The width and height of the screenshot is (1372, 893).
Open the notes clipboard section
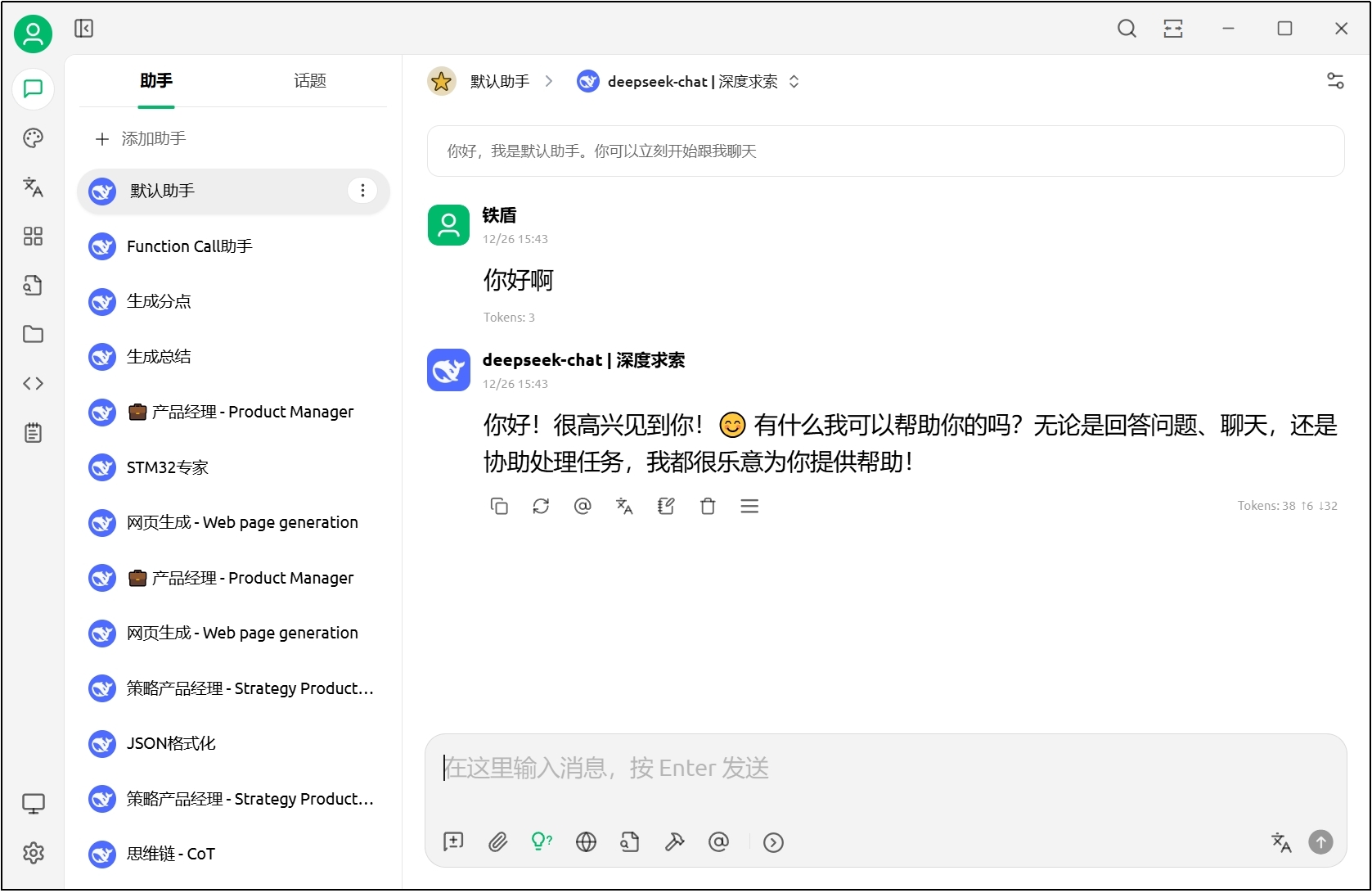coord(33,432)
